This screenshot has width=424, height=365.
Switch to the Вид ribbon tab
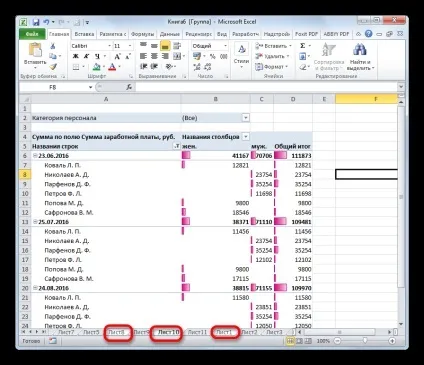[x=222, y=34]
